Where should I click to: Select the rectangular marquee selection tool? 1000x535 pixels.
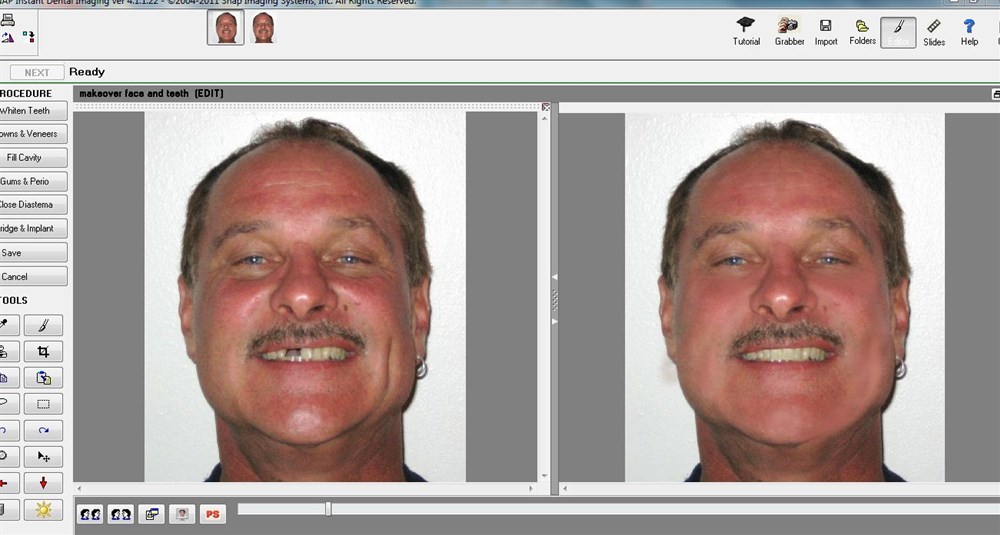coord(43,404)
